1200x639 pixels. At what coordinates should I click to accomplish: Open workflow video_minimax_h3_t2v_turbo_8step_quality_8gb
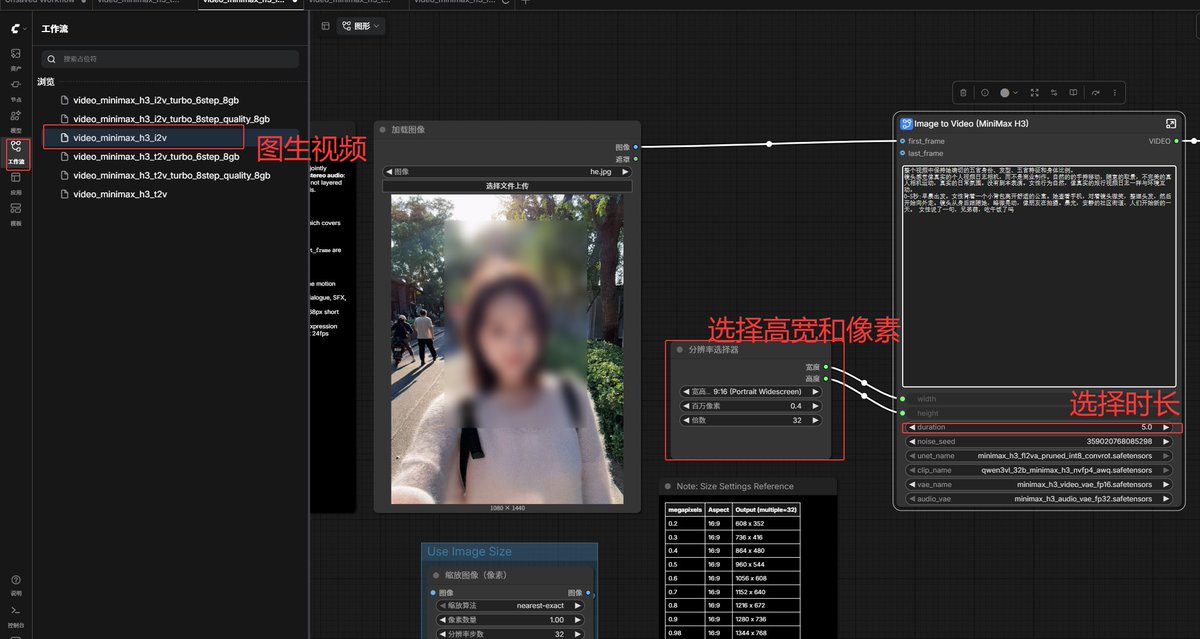click(171, 175)
